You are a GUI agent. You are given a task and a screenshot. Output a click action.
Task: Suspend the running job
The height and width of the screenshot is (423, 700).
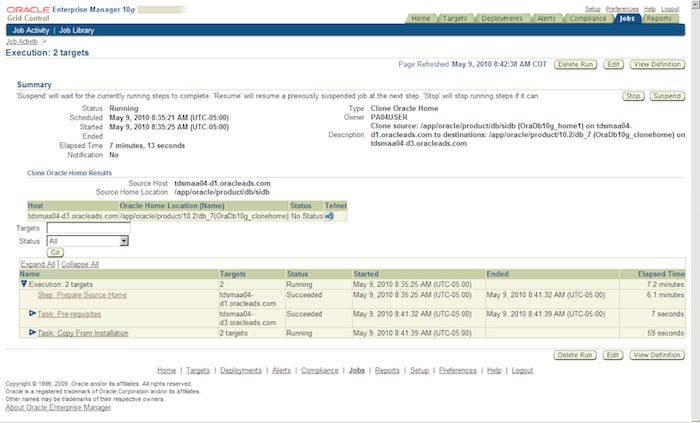[x=667, y=96]
